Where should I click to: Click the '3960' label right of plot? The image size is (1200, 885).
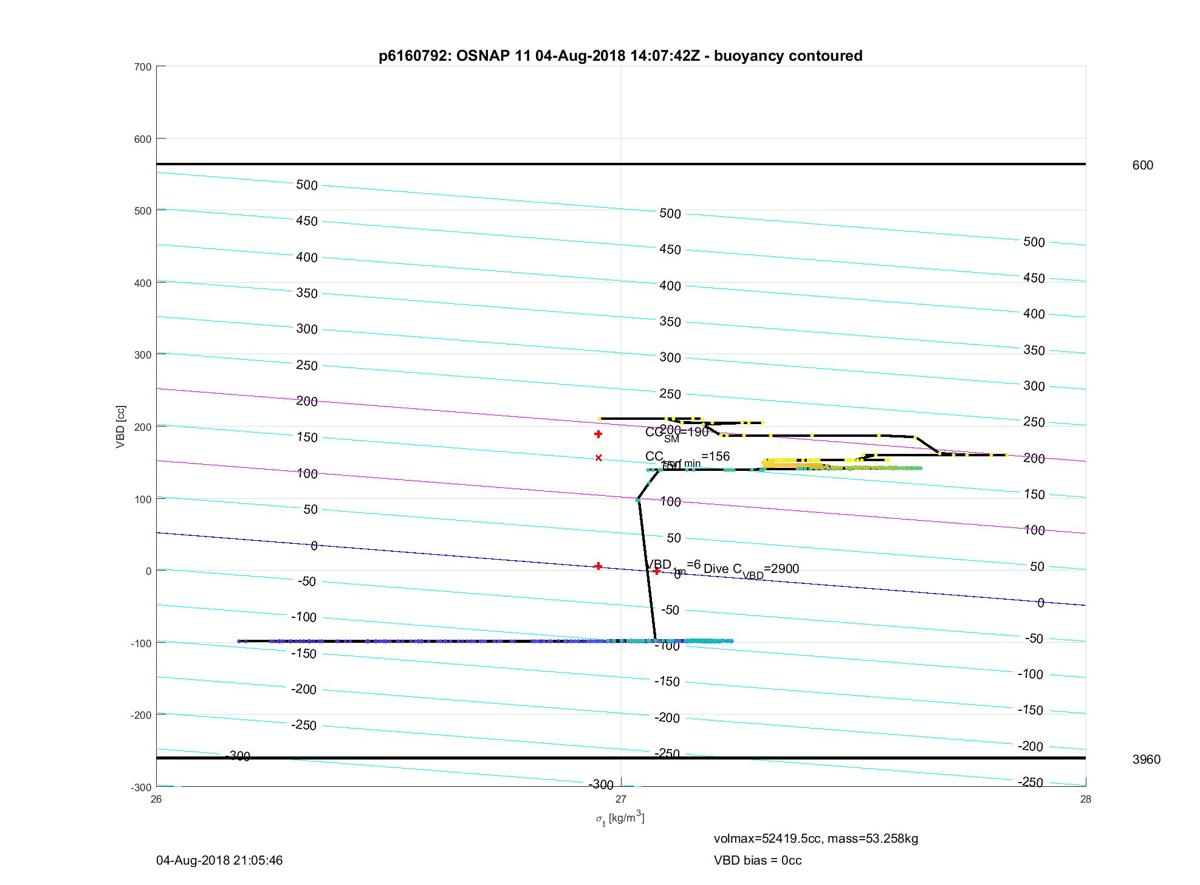click(1146, 760)
